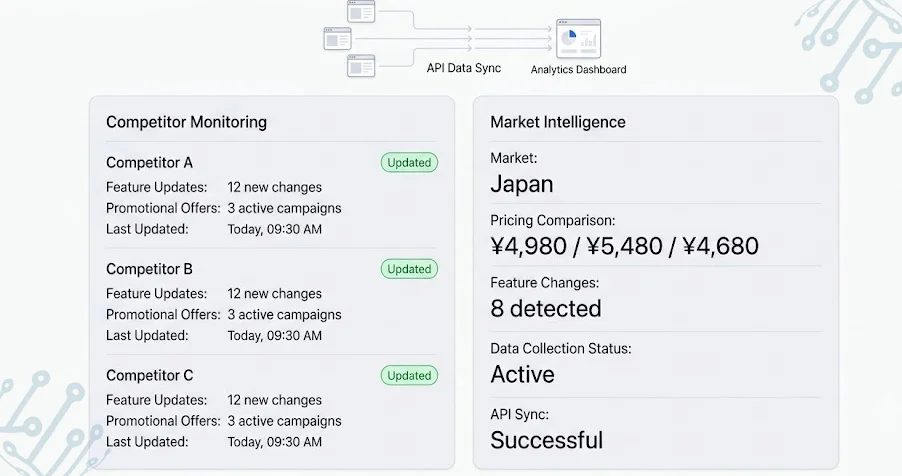Click Competitor A '12 new changes' value
Image resolution: width=902 pixels, height=476 pixels.
274,187
